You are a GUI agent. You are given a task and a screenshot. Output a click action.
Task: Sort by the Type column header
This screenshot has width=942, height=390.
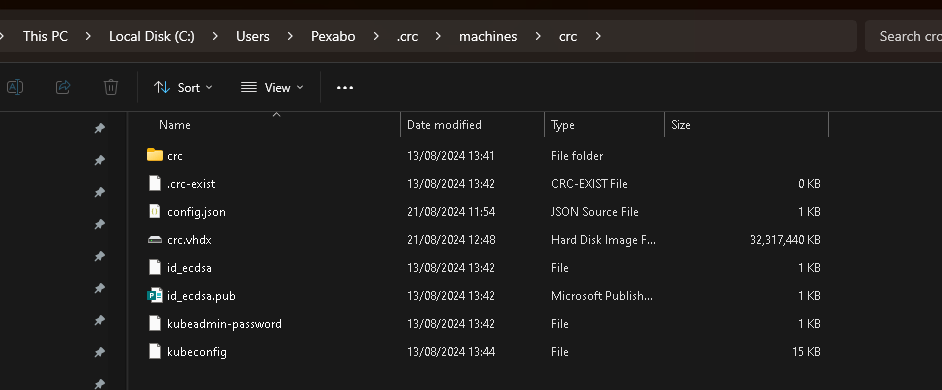pyautogui.click(x=562, y=125)
